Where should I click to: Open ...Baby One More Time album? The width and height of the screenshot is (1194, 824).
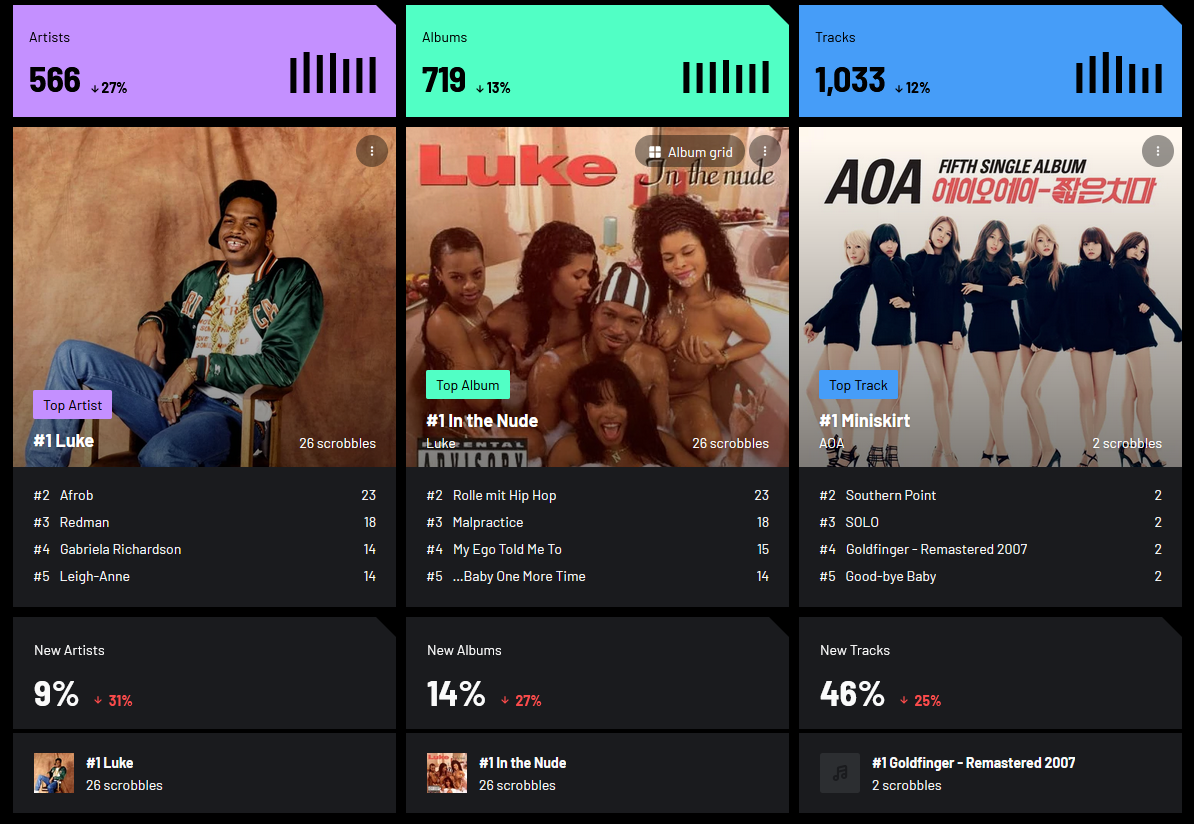[519, 576]
